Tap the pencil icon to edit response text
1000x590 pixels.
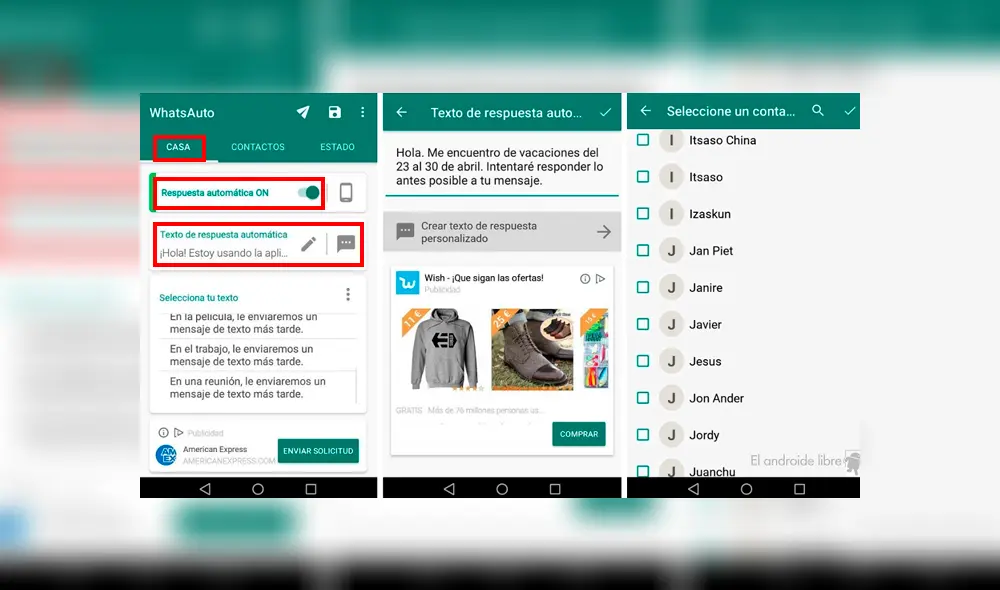310,243
